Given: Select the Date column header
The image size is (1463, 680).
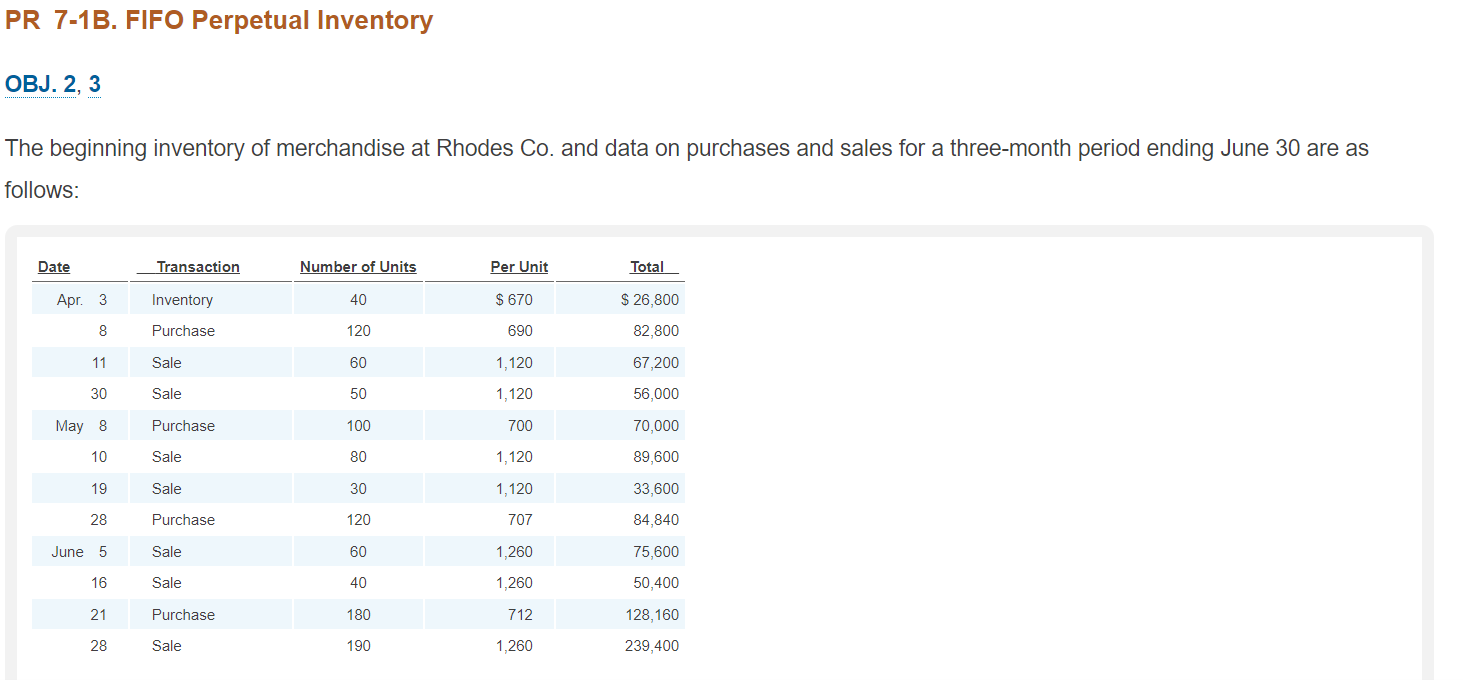Looking at the screenshot, I should 52,267.
